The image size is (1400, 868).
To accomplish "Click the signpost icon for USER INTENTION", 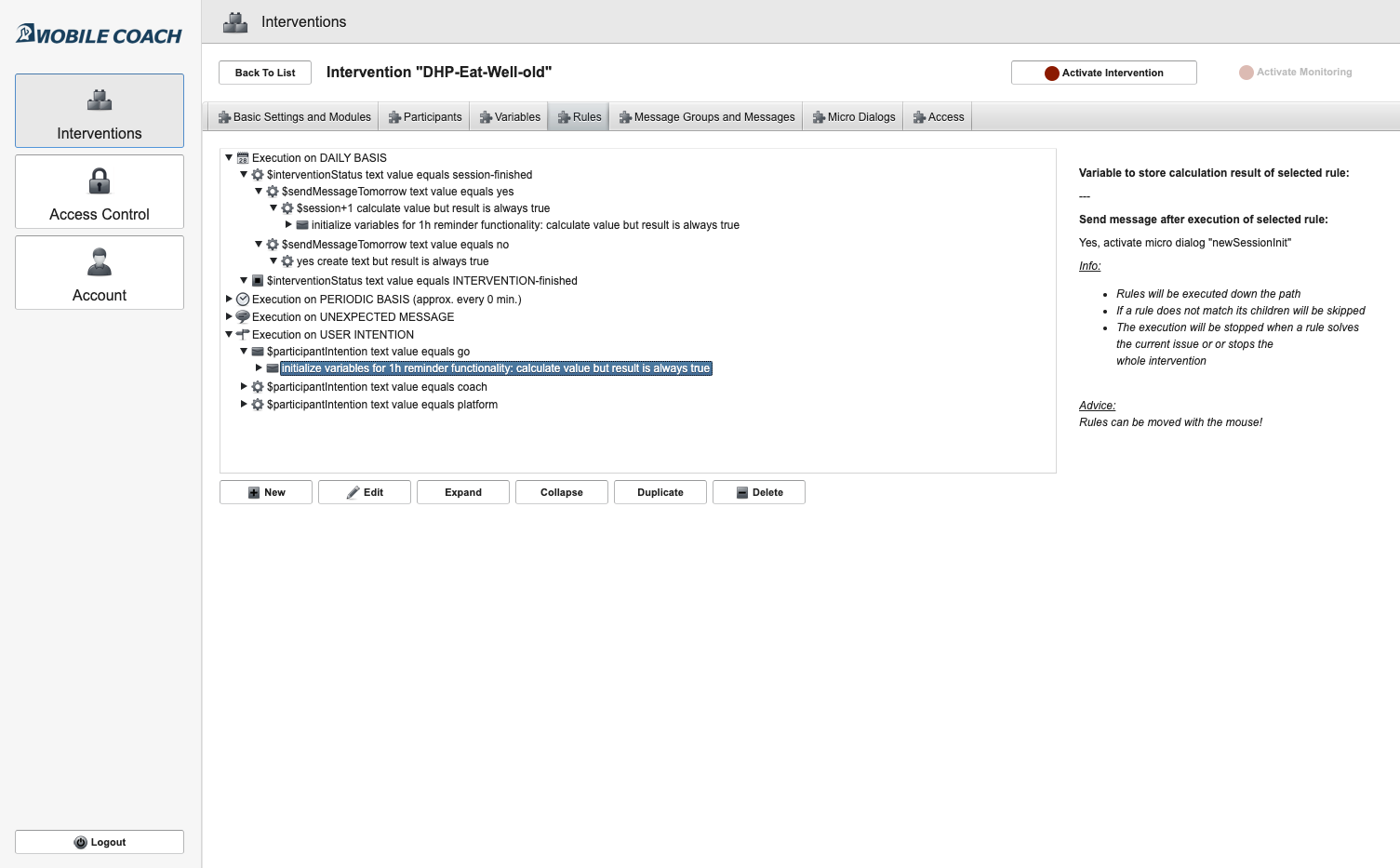I will (x=243, y=335).
